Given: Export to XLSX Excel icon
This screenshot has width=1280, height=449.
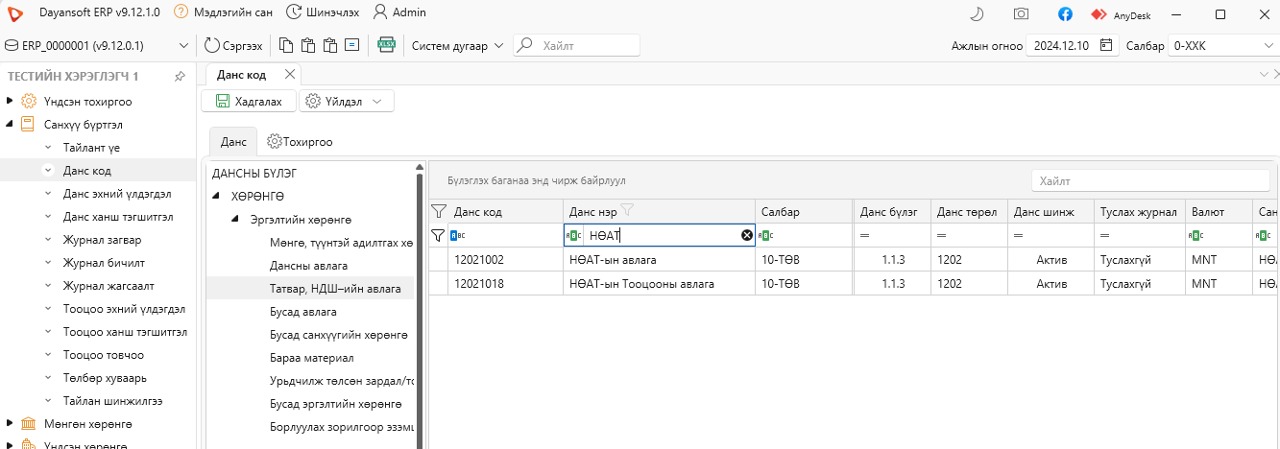Looking at the screenshot, I should [386, 45].
